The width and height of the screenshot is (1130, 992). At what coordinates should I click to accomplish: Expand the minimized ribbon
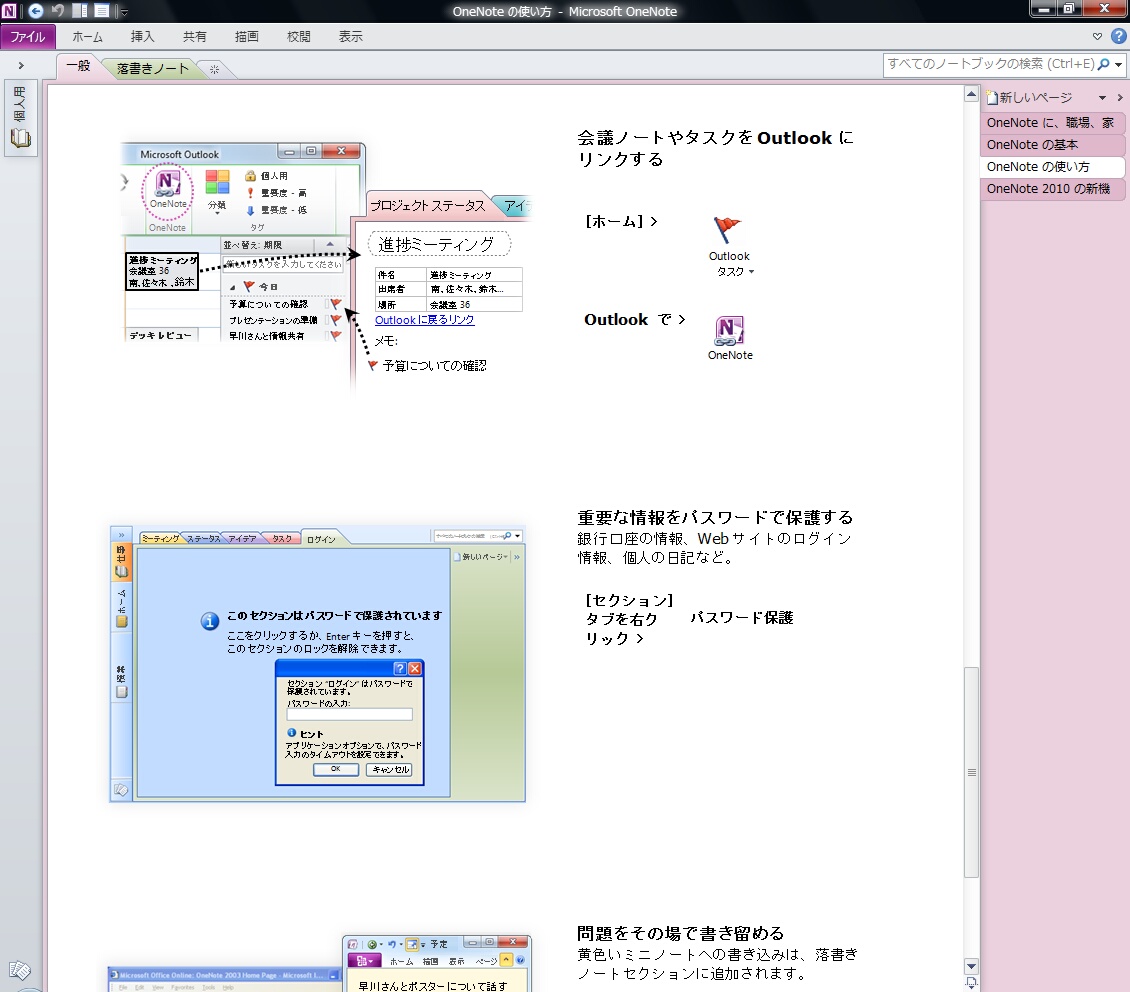(1097, 36)
